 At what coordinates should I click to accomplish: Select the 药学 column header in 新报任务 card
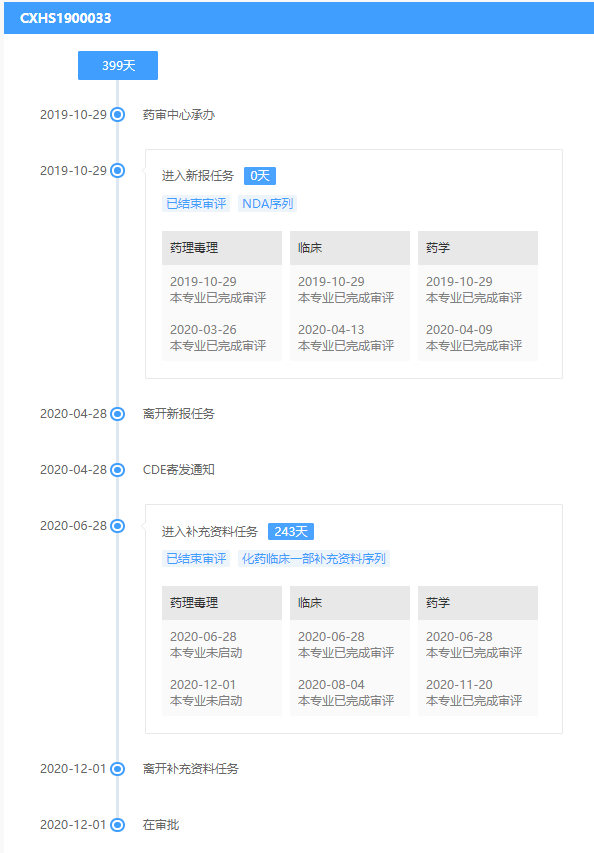pyautogui.click(x=478, y=248)
